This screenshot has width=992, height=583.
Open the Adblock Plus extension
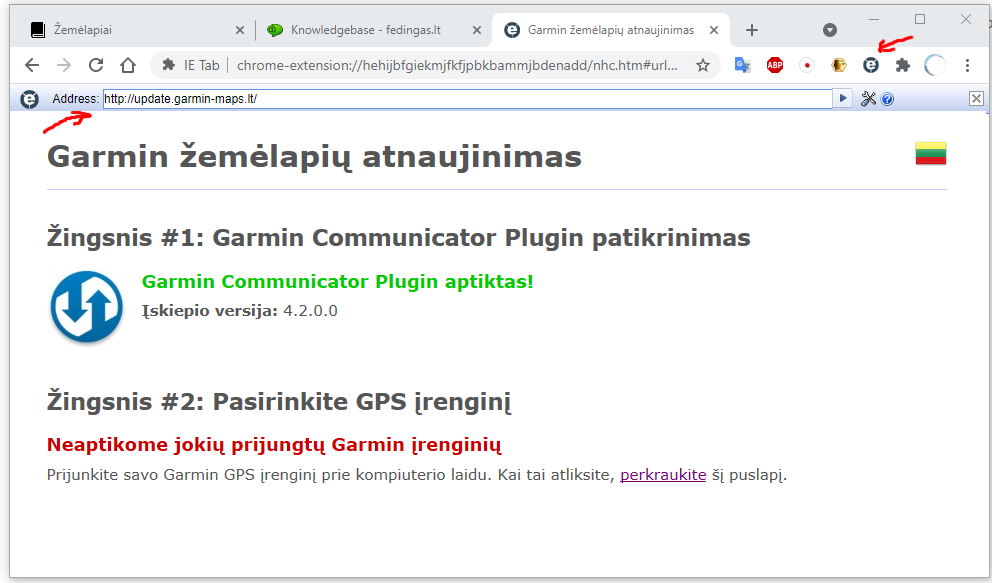click(x=774, y=65)
